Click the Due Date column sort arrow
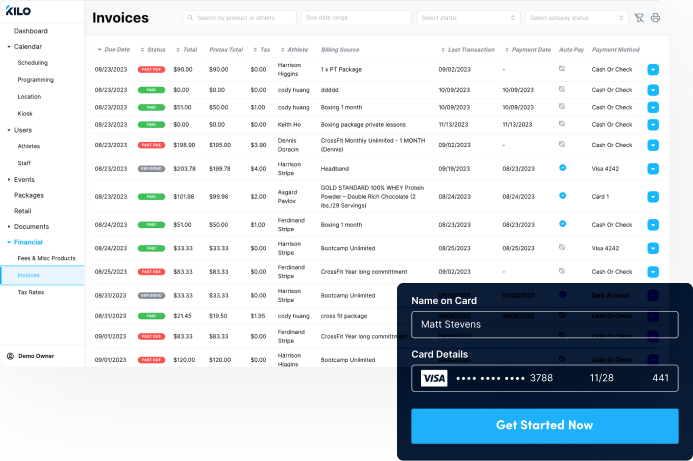 (99, 49)
